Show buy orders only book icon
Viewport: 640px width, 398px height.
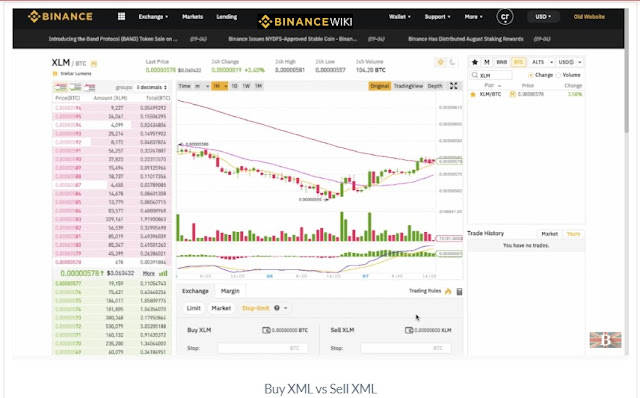(75, 87)
